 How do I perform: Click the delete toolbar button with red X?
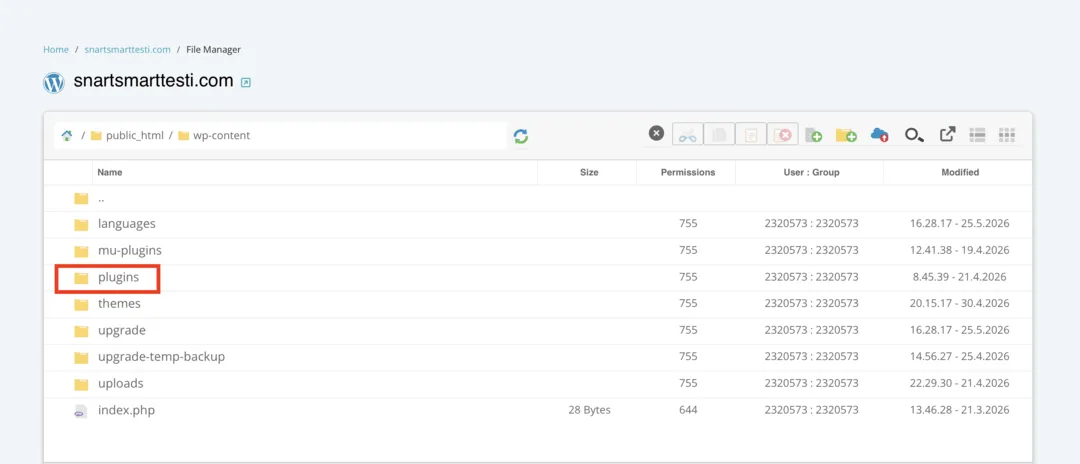pyautogui.click(x=782, y=135)
